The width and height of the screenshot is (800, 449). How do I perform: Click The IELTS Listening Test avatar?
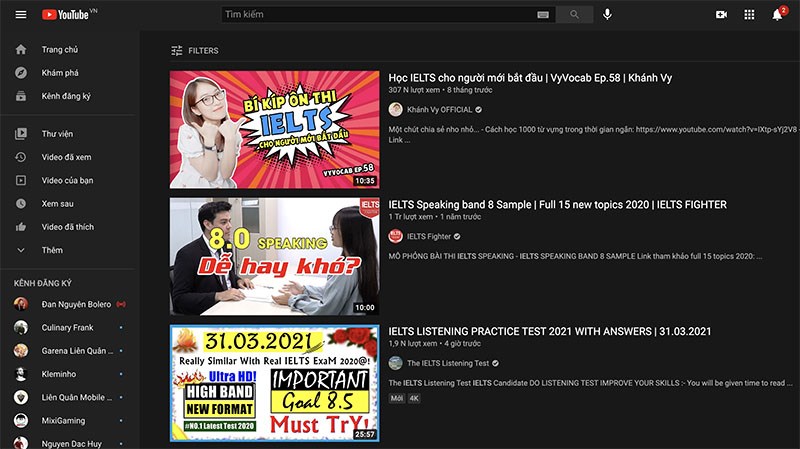(395, 363)
